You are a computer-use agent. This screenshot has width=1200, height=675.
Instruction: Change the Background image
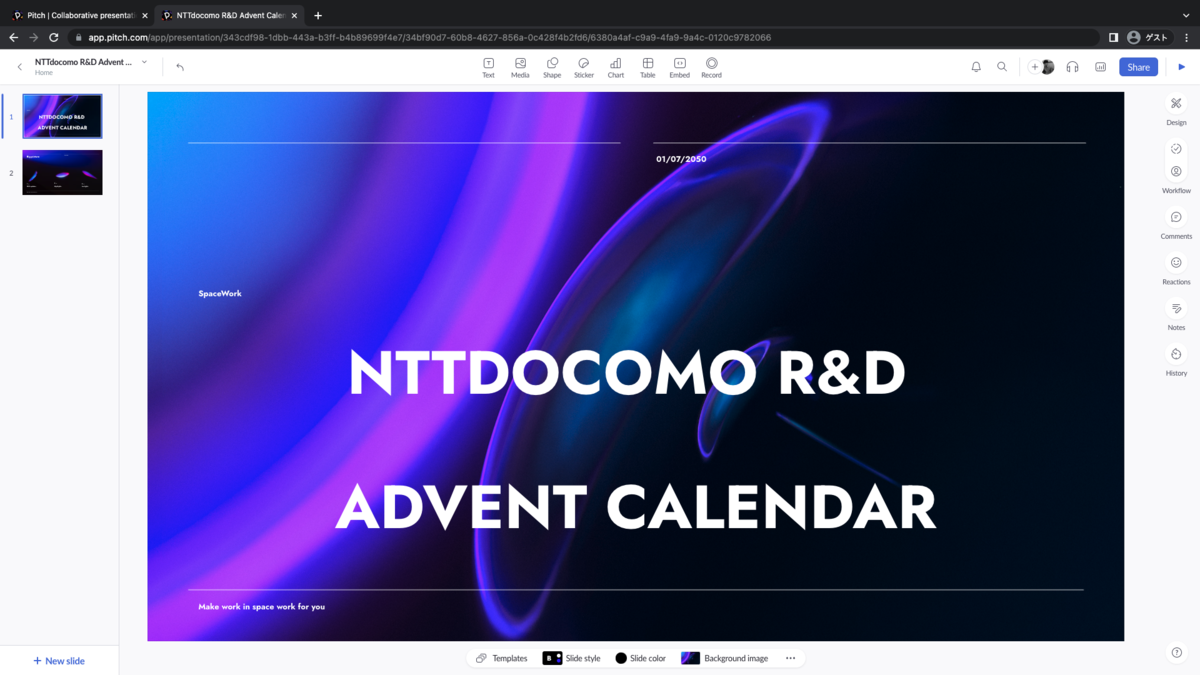pyautogui.click(x=725, y=658)
